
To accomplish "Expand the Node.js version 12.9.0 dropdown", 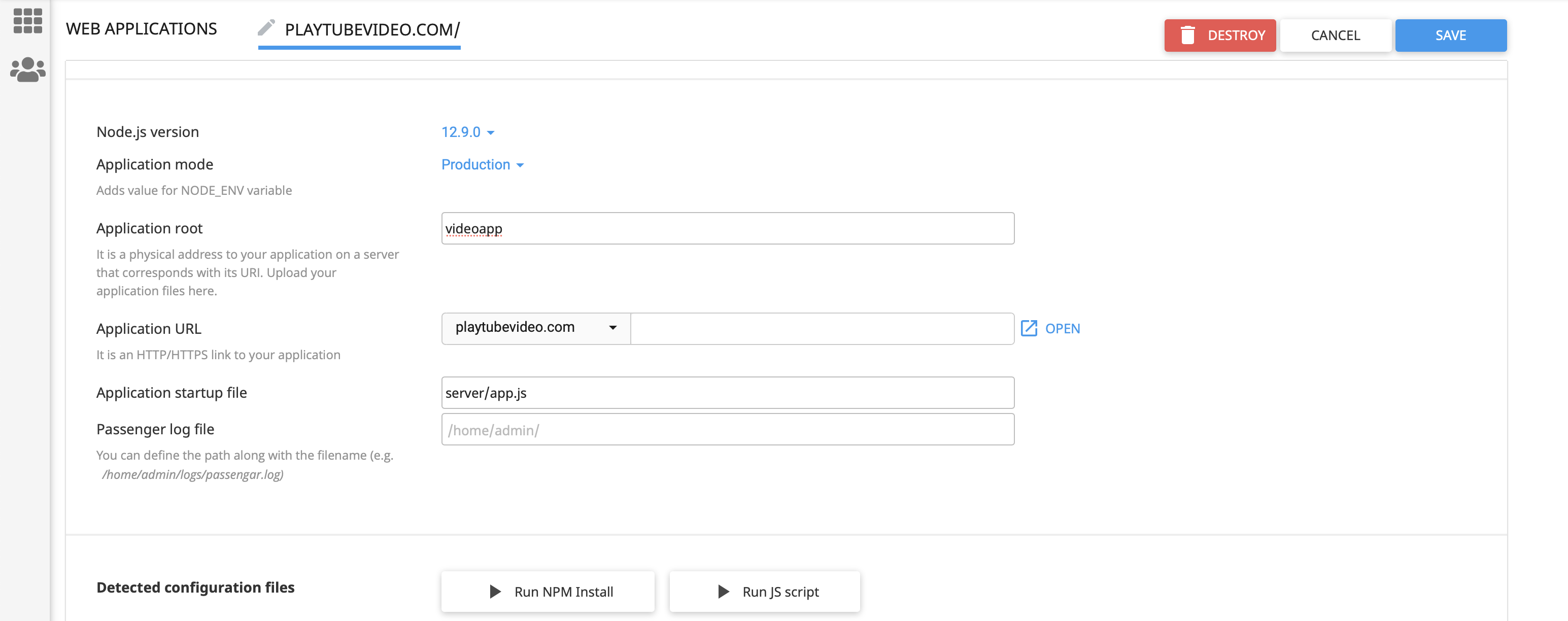I will pyautogui.click(x=467, y=132).
